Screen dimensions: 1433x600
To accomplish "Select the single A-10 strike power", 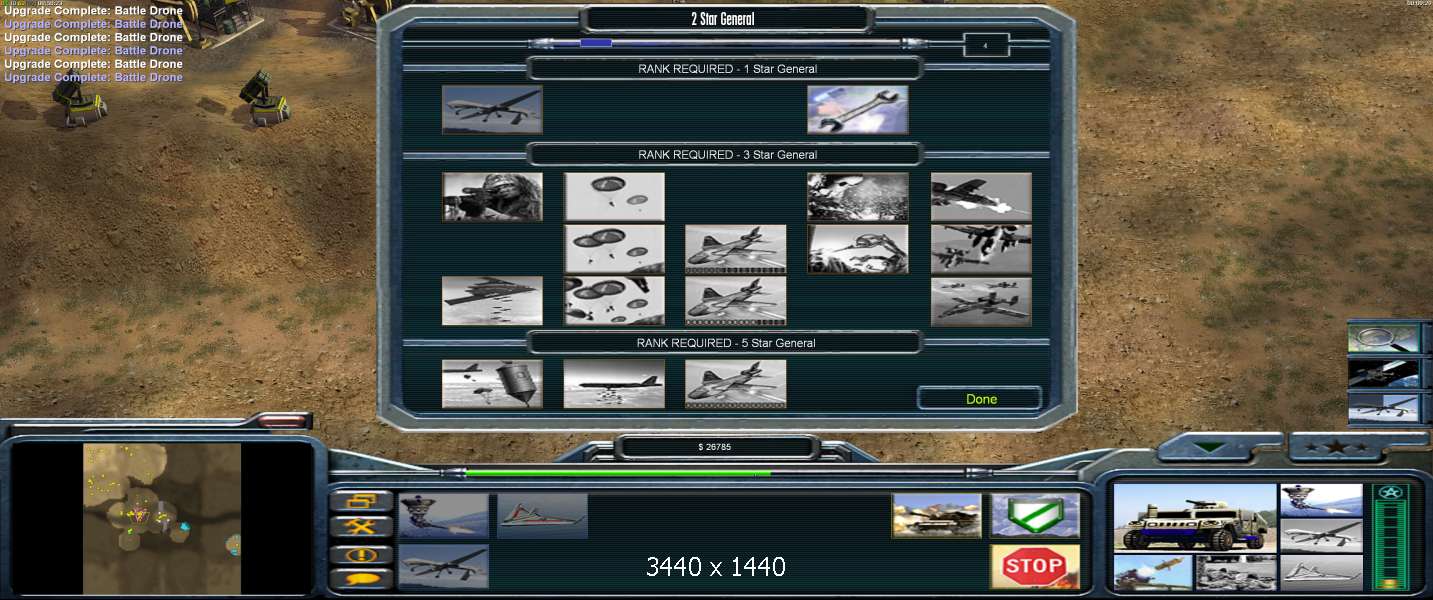I will [981, 197].
